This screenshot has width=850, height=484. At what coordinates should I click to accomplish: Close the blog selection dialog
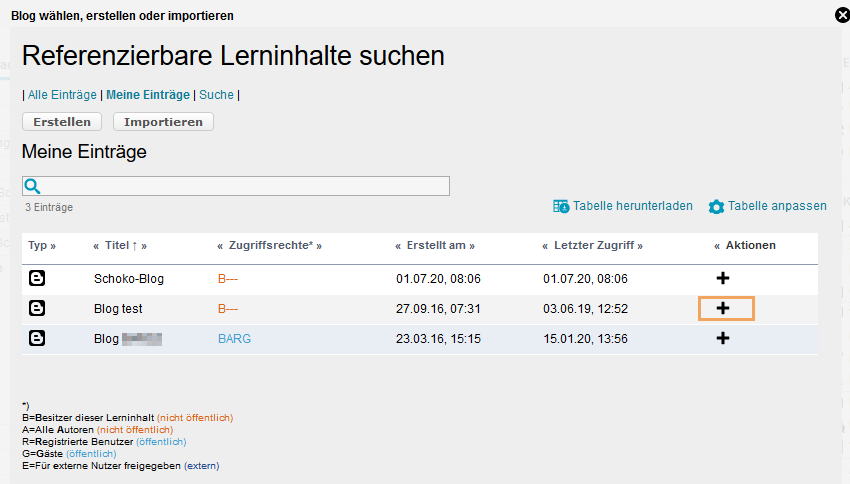(x=842, y=15)
